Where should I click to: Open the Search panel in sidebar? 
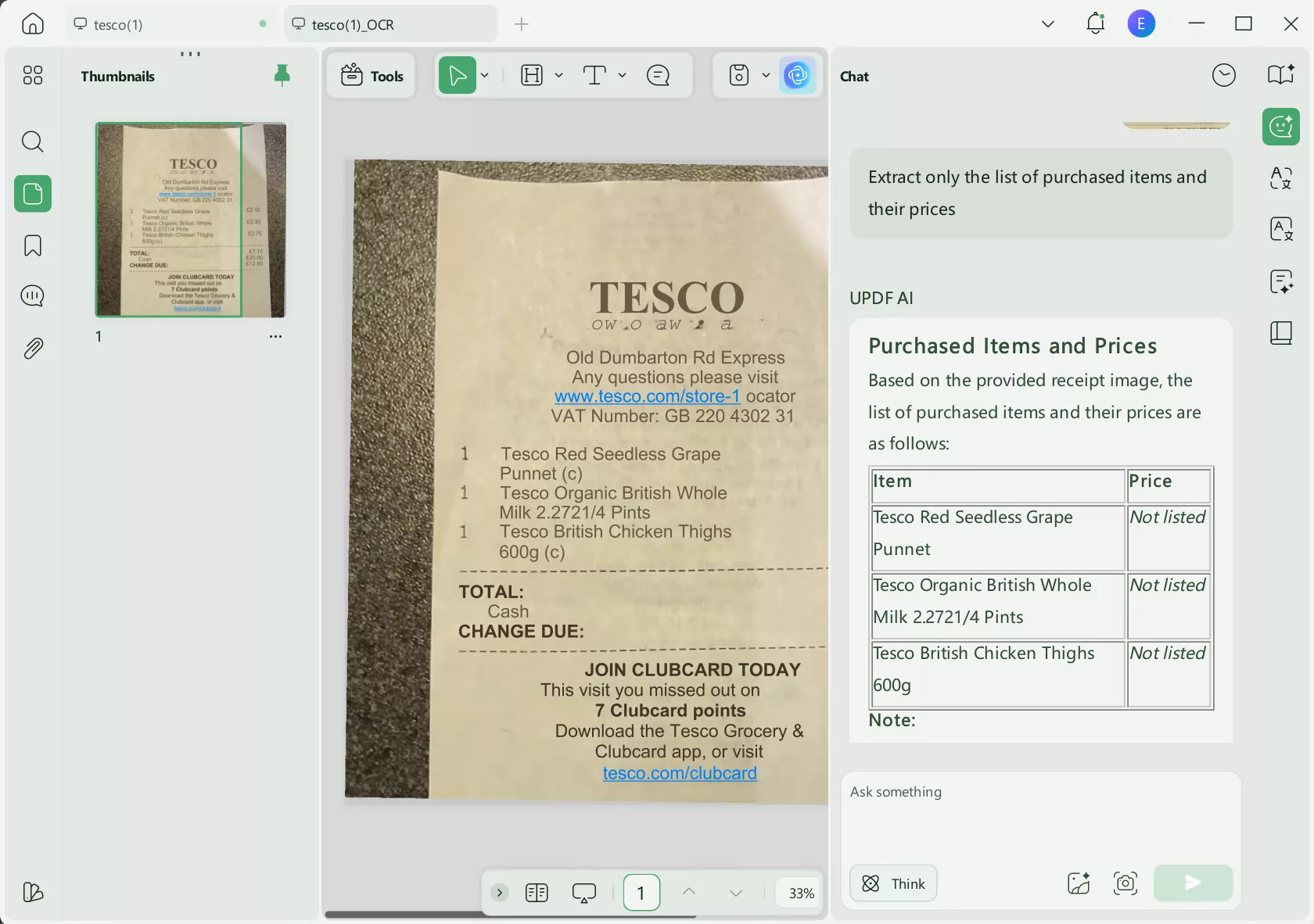click(32, 141)
